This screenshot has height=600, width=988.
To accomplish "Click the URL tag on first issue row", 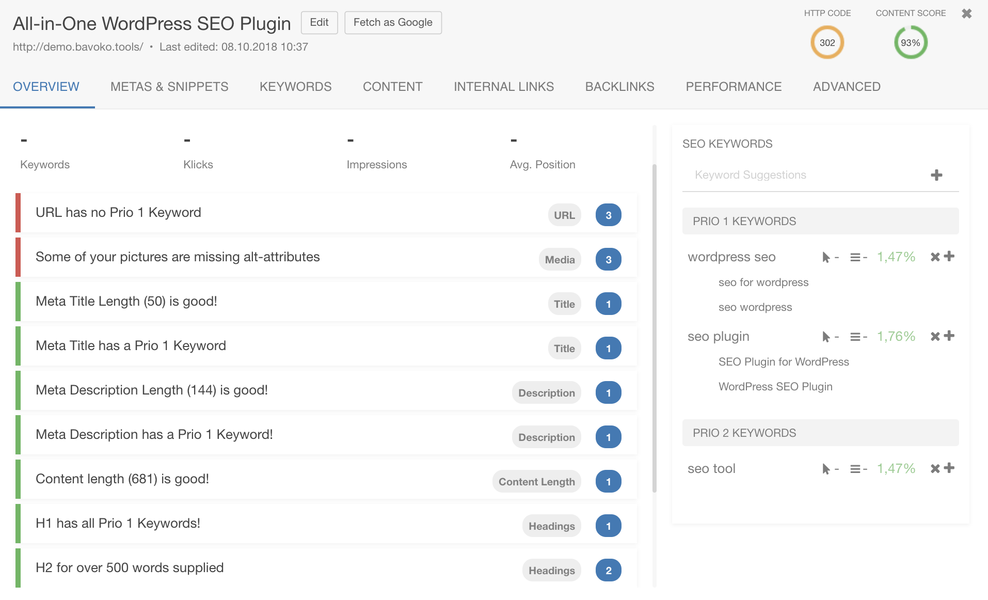I will (x=564, y=215).
